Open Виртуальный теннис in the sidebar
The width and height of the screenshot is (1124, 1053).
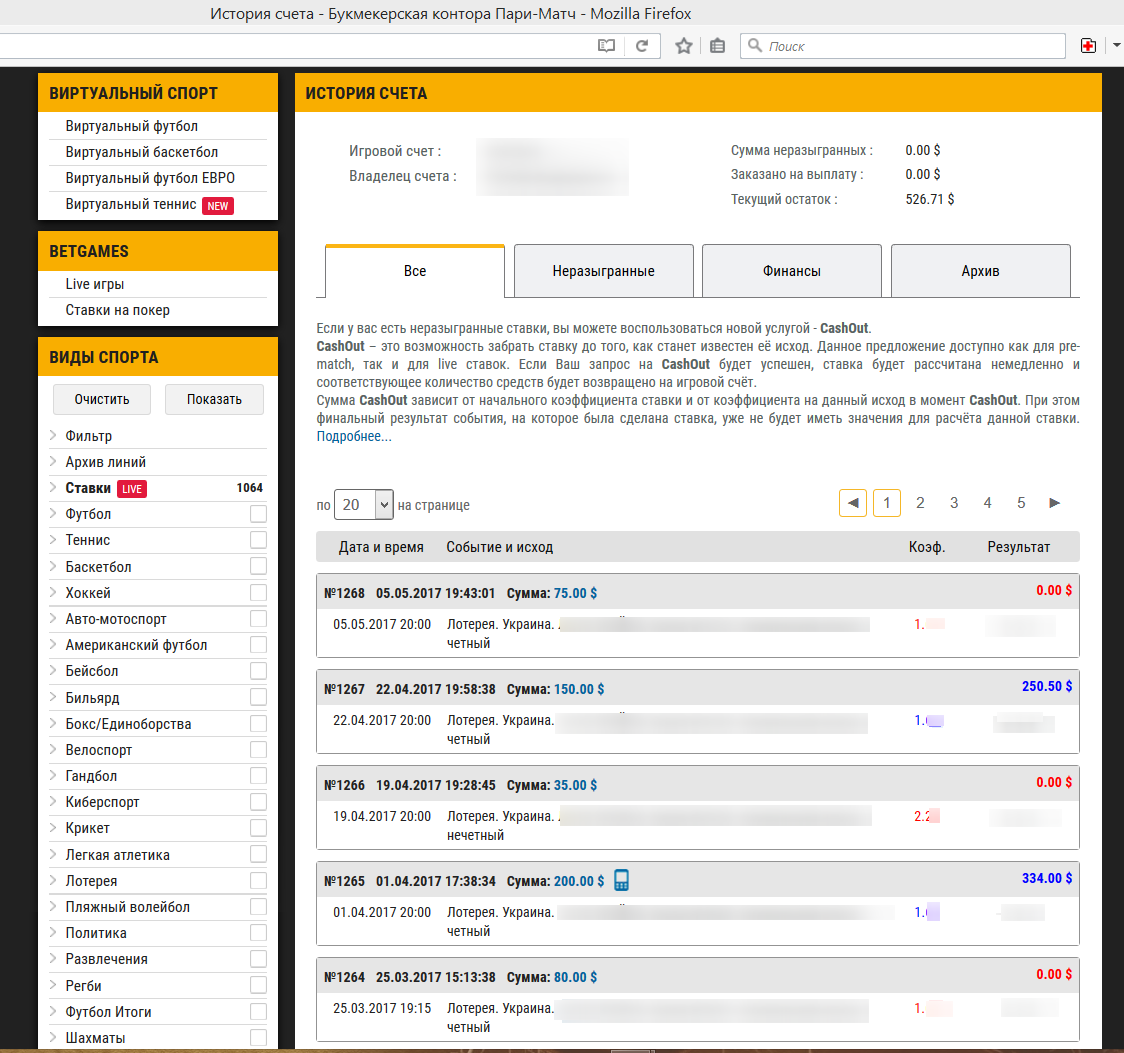click(x=131, y=205)
